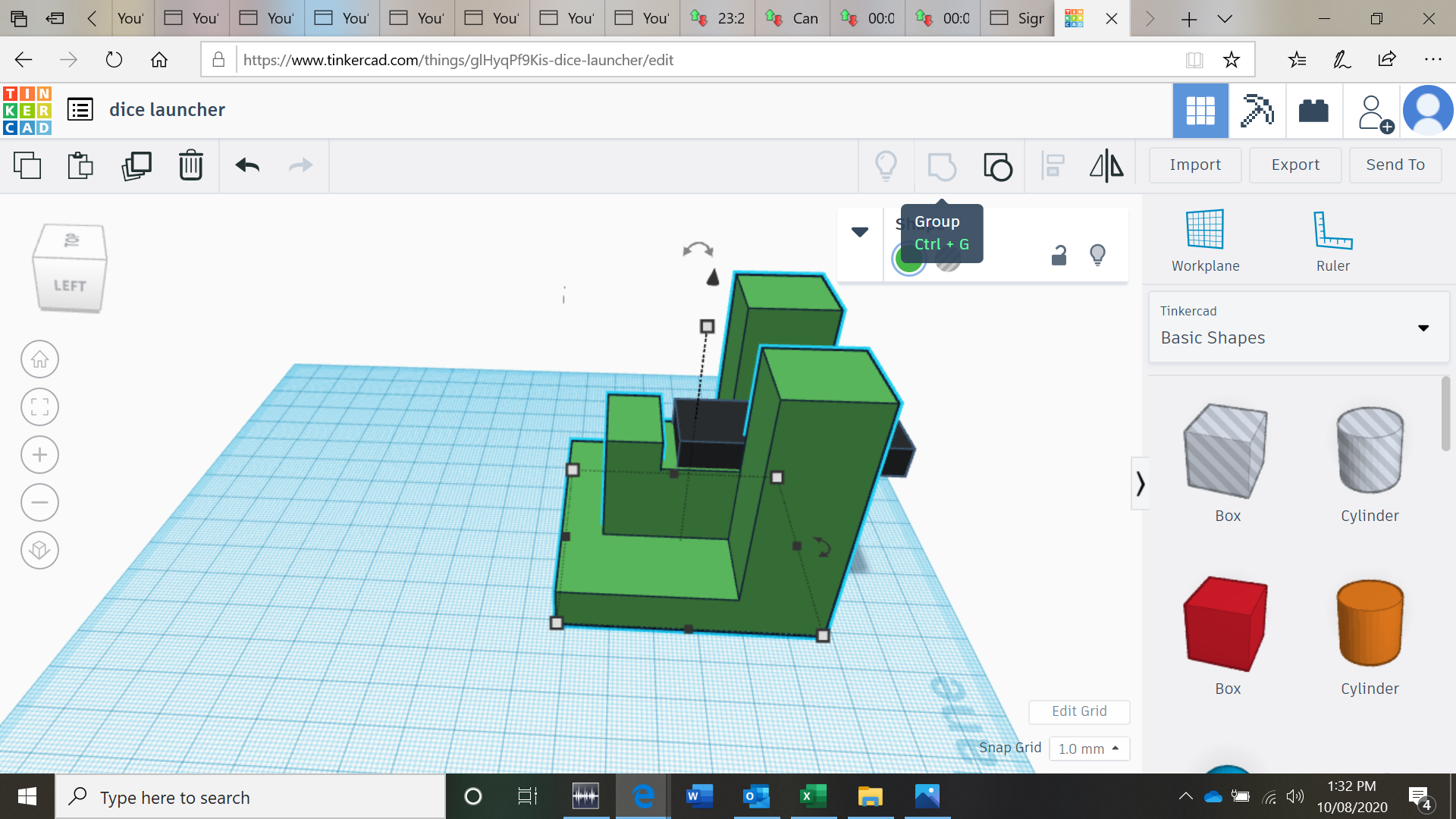Open the design list menu icon
Screen dimensions: 1456x819
80,109
